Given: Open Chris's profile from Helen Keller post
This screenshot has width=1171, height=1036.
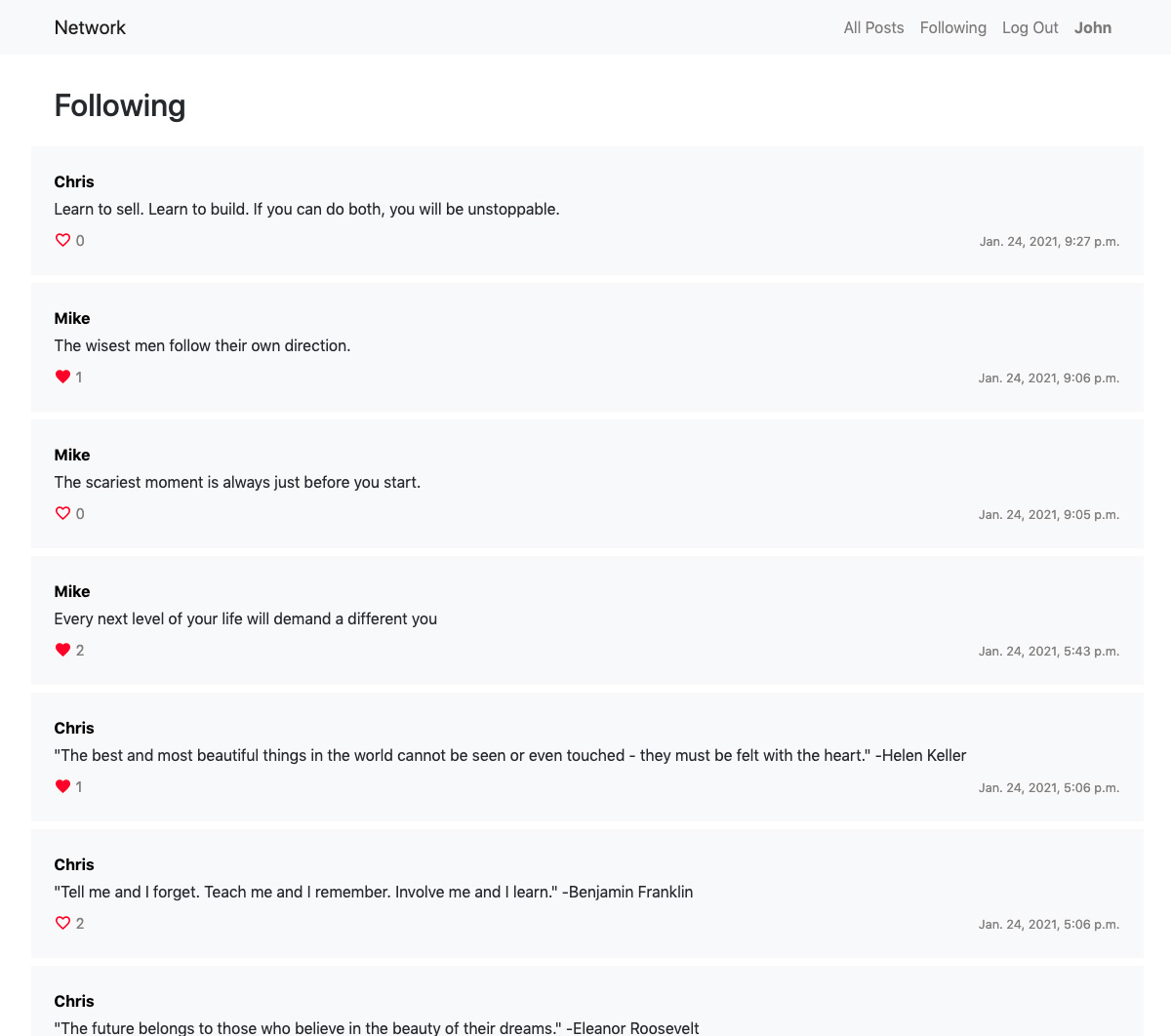Looking at the screenshot, I should 74,728.
